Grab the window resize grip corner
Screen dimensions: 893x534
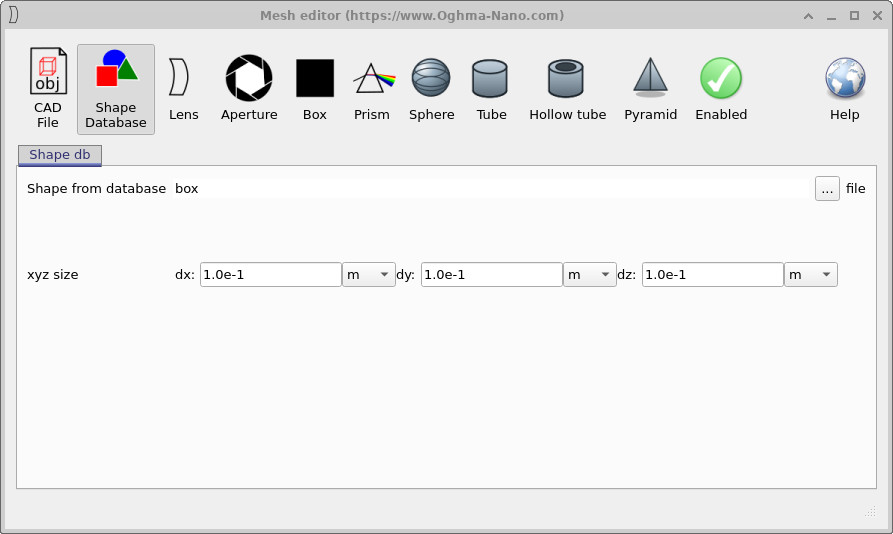click(870, 511)
